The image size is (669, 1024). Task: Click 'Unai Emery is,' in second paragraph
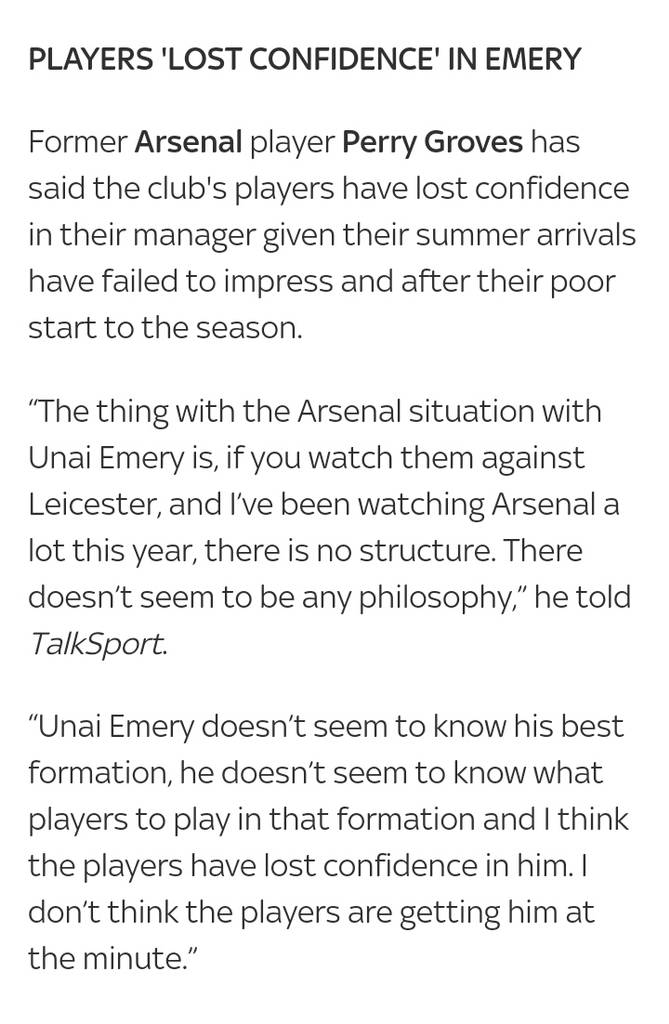[122, 458]
